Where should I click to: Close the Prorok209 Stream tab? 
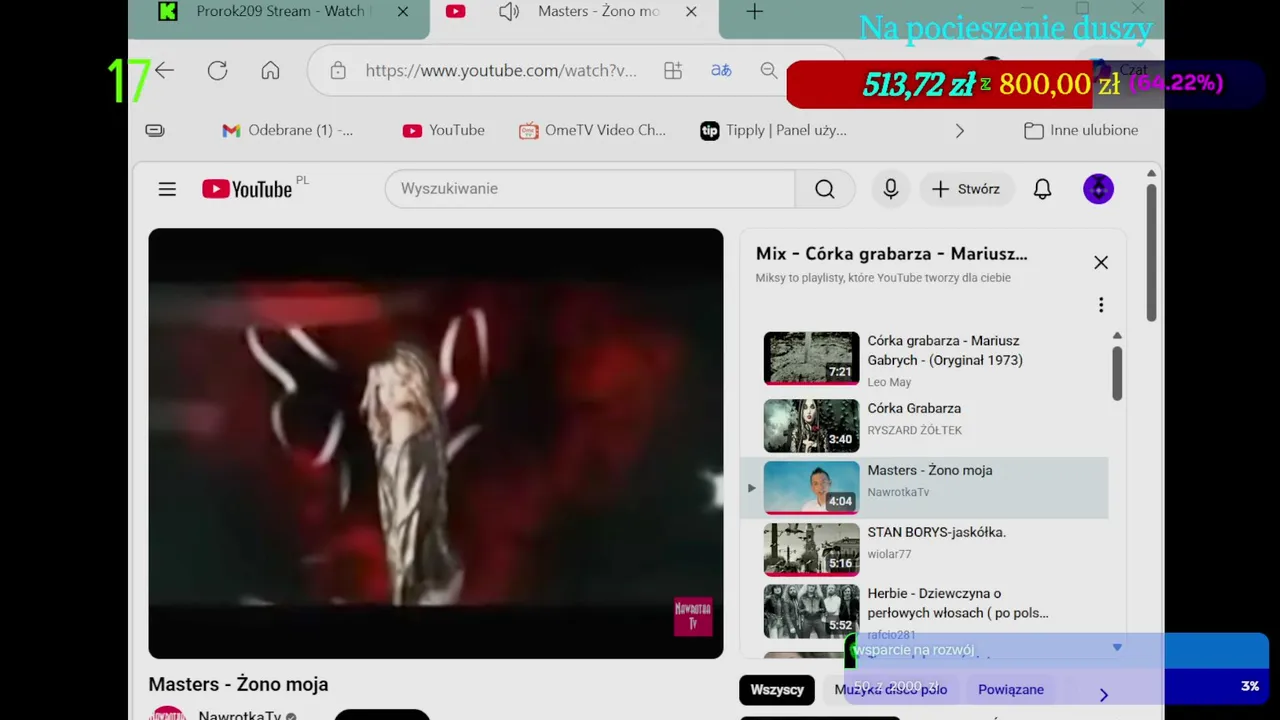(402, 11)
